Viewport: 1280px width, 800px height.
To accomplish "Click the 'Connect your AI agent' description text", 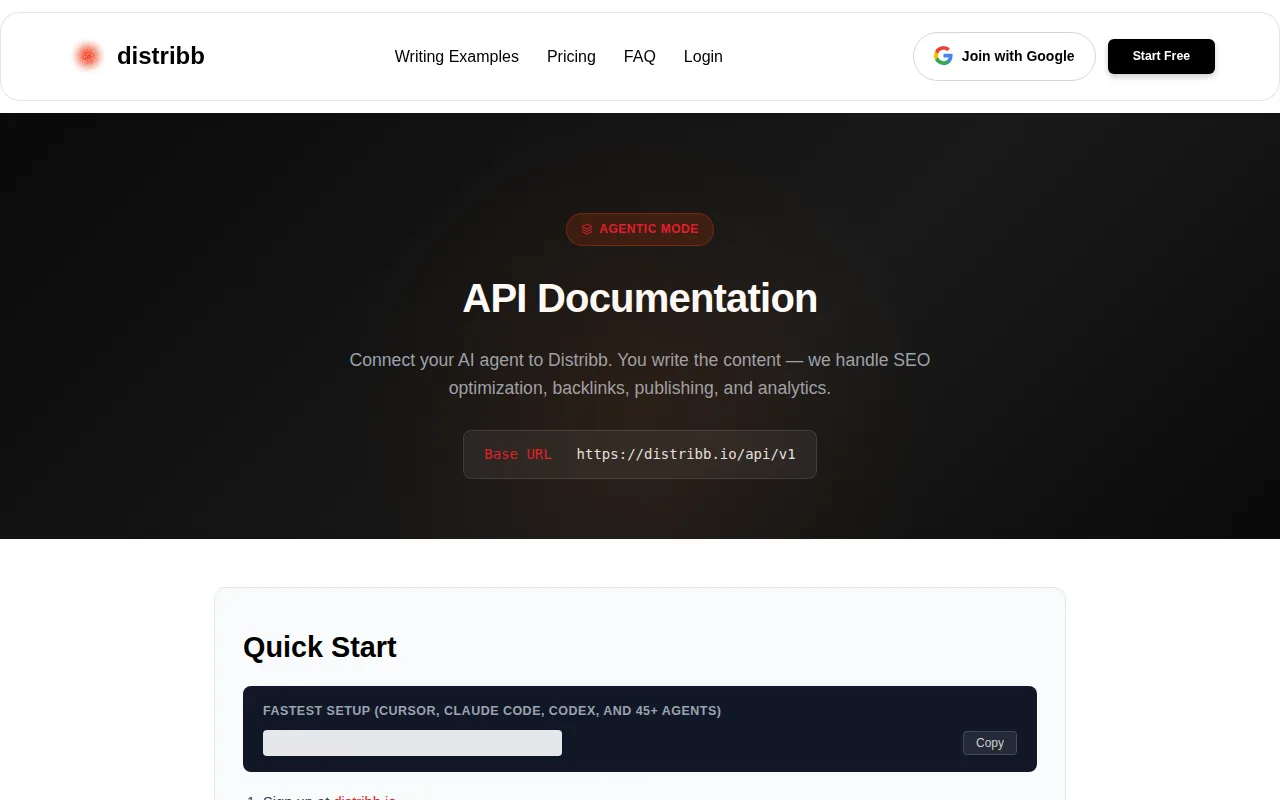I will click(x=640, y=373).
